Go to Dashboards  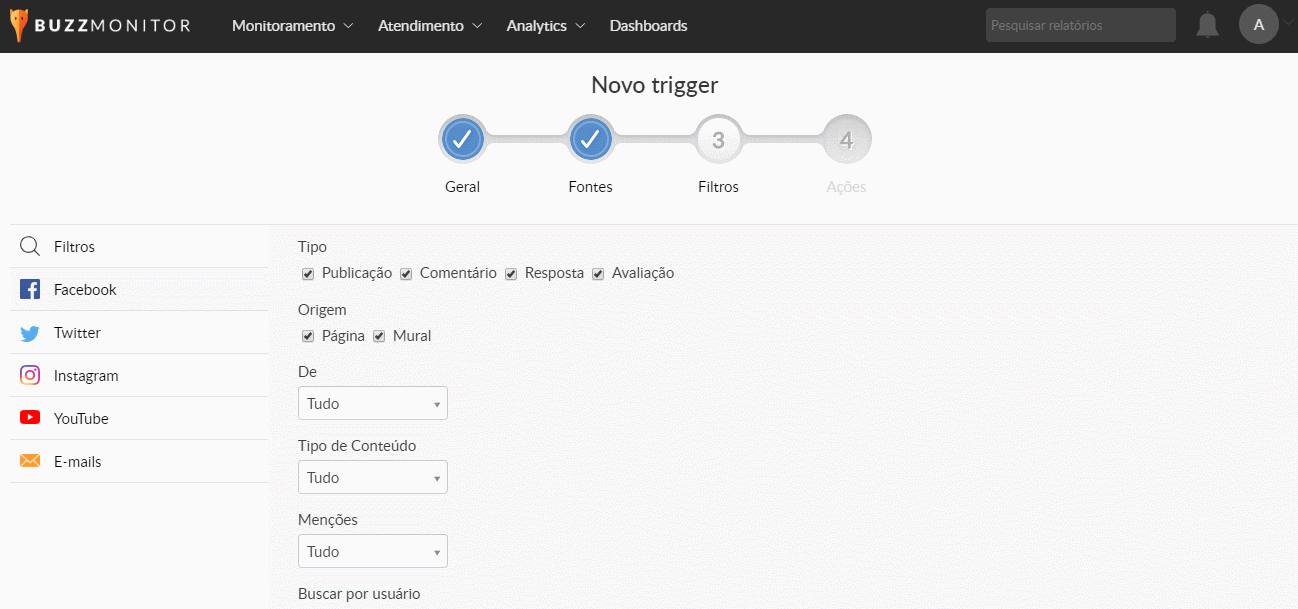[x=648, y=26]
